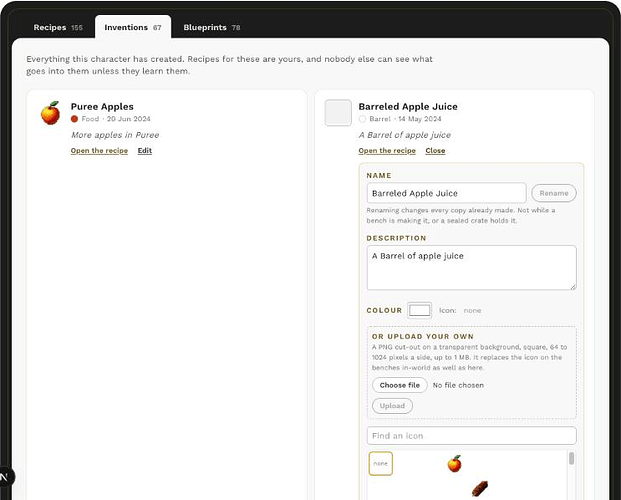This screenshot has height=500, width=621.
Task: Select the Inventions tab
Action: [x=133, y=27]
